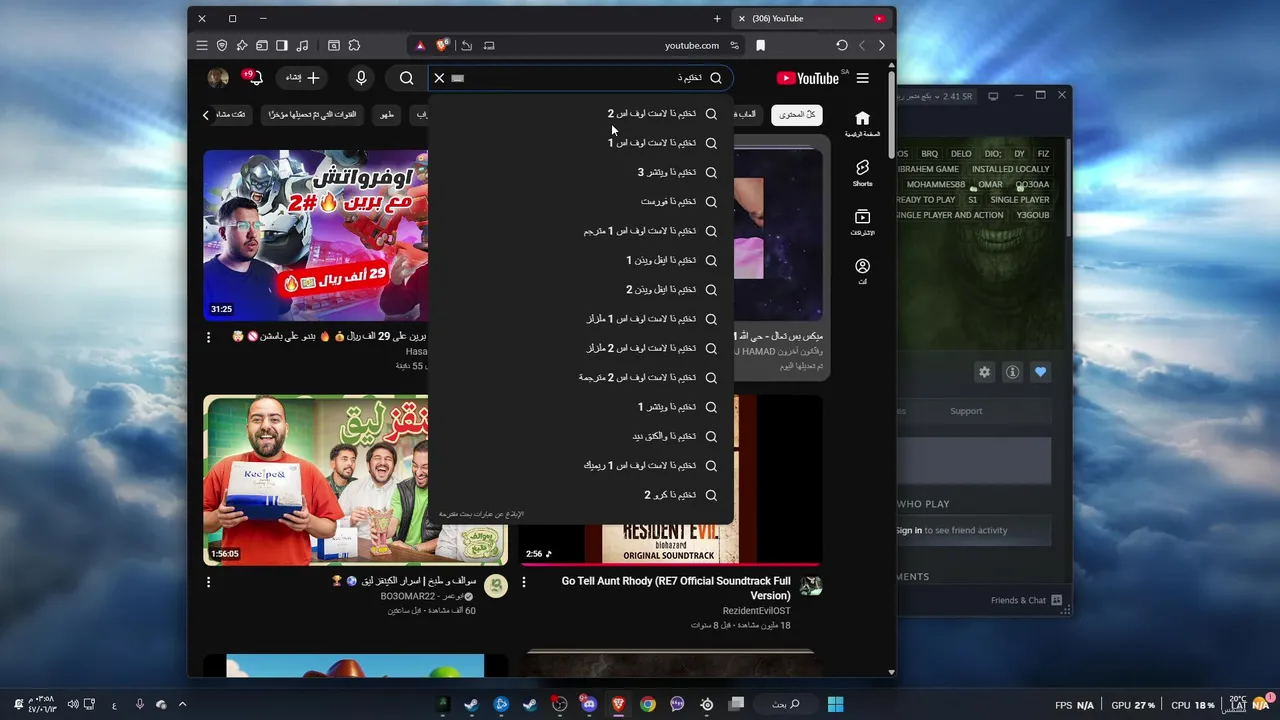Click the site settings icon next to youtube.com
This screenshot has height=720, width=1280.
point(735,46)
